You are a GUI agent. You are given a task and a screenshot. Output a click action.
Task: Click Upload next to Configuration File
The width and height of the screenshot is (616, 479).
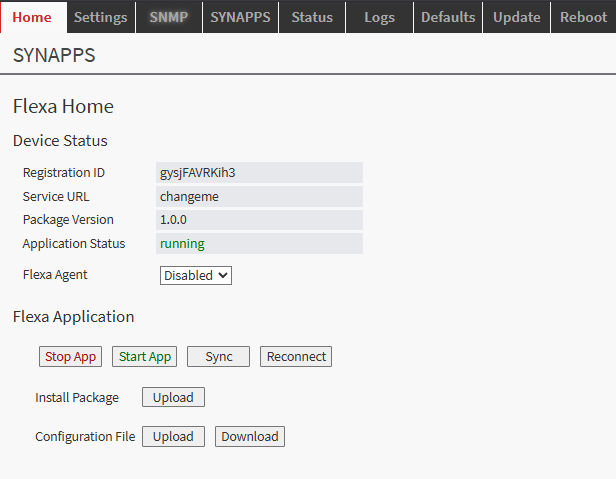[173, 437]
